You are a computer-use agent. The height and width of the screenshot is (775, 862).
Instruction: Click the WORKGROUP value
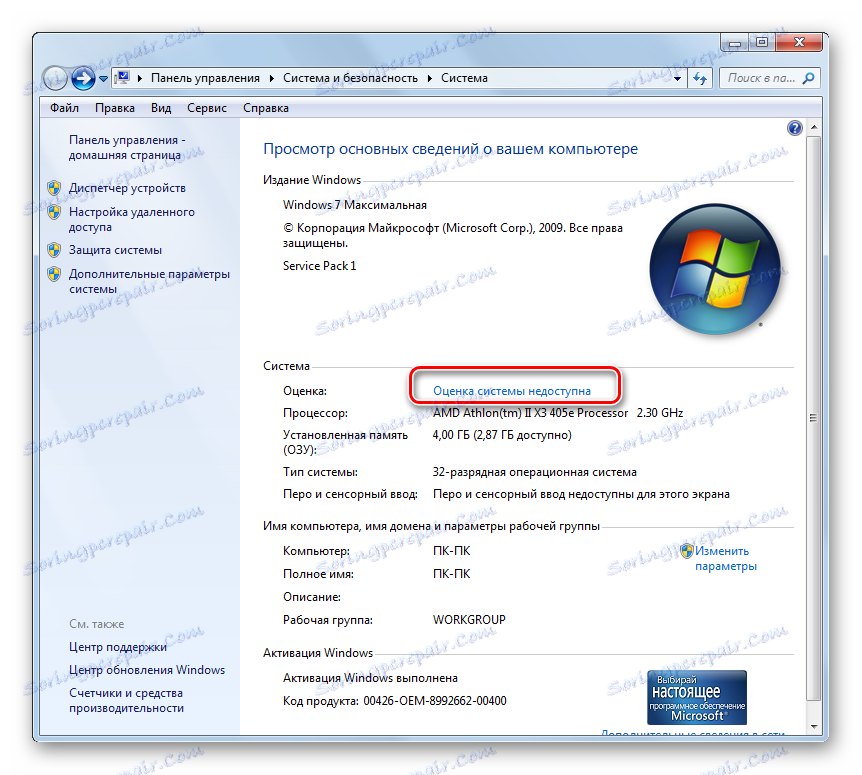(469, 620)
